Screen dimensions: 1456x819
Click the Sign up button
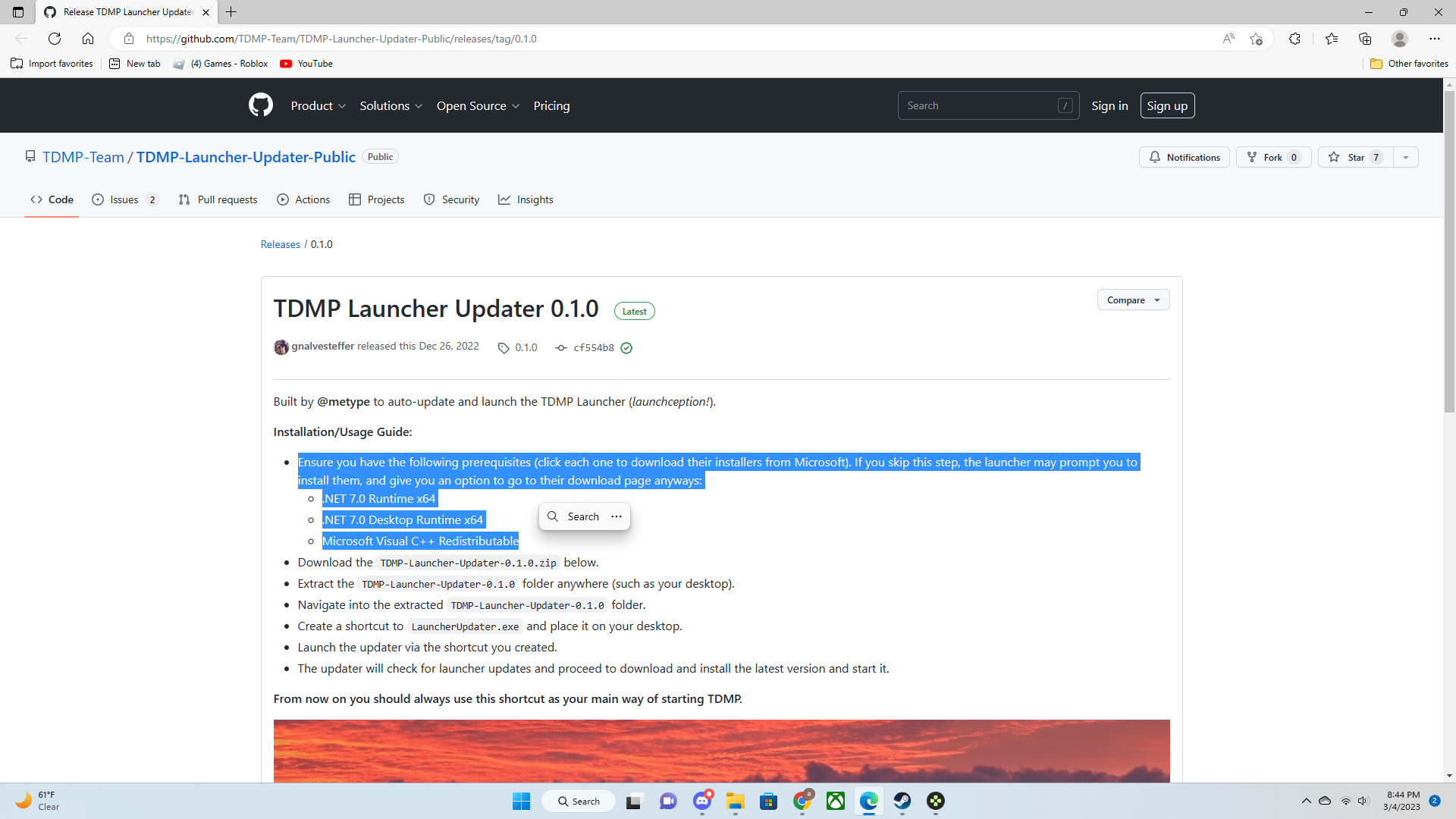click(1167, 106)
